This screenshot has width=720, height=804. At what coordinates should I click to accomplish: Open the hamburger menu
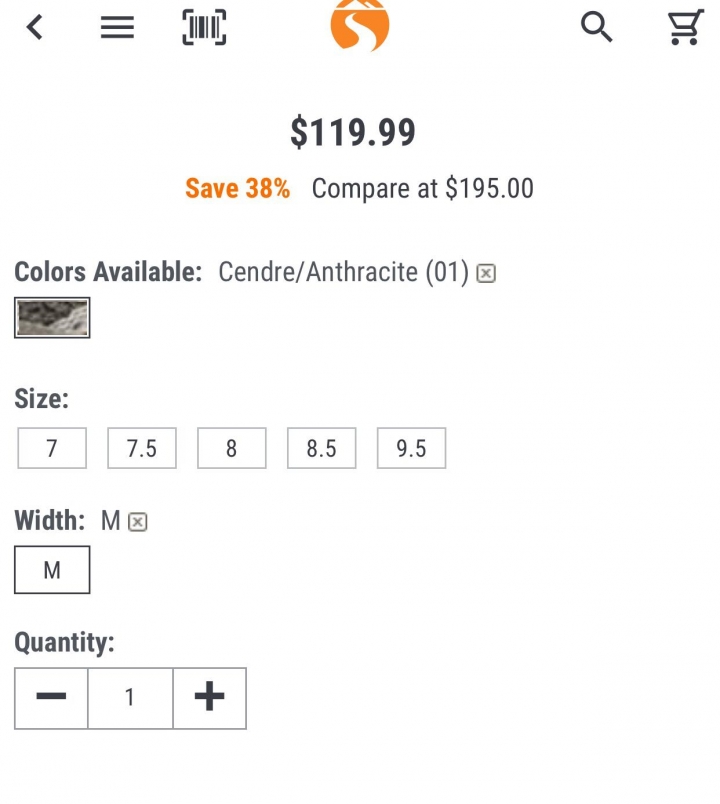117,27
